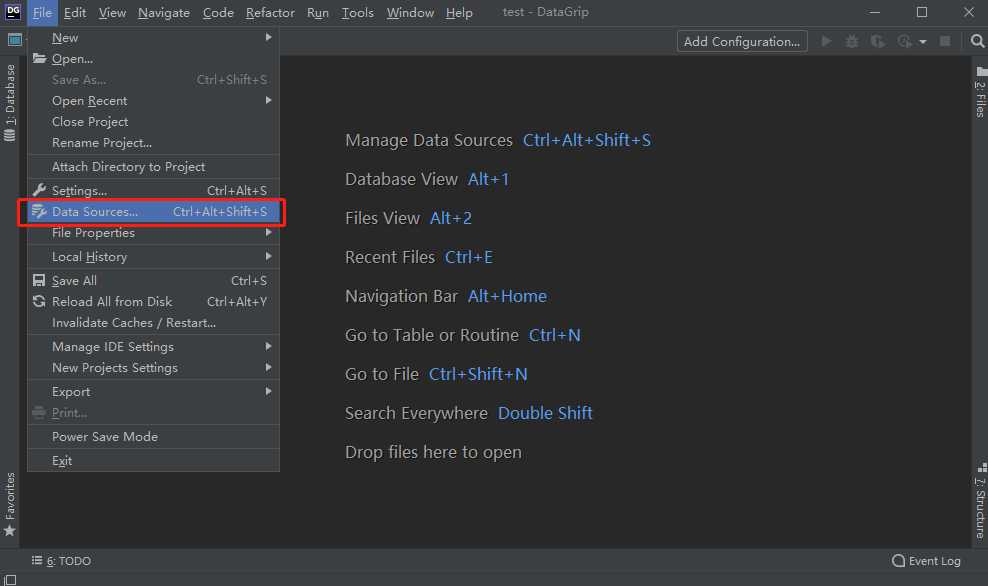Click the Profiler run icon
Image resolution: width=988 pixels, height=586 pixels.
[904, 41]
